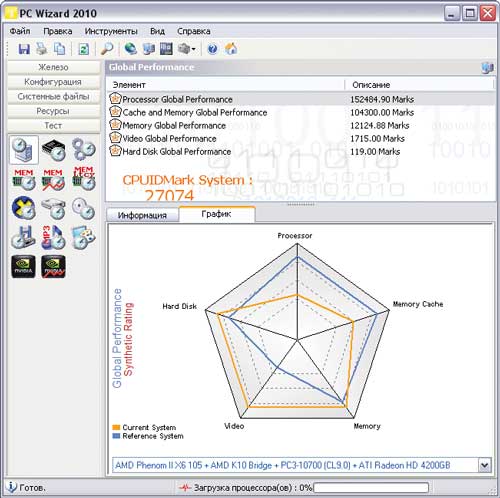Click the gray briefcase tools toolbar icon
The width and height of the screenshot is (500, 498).
pos(184,49)
